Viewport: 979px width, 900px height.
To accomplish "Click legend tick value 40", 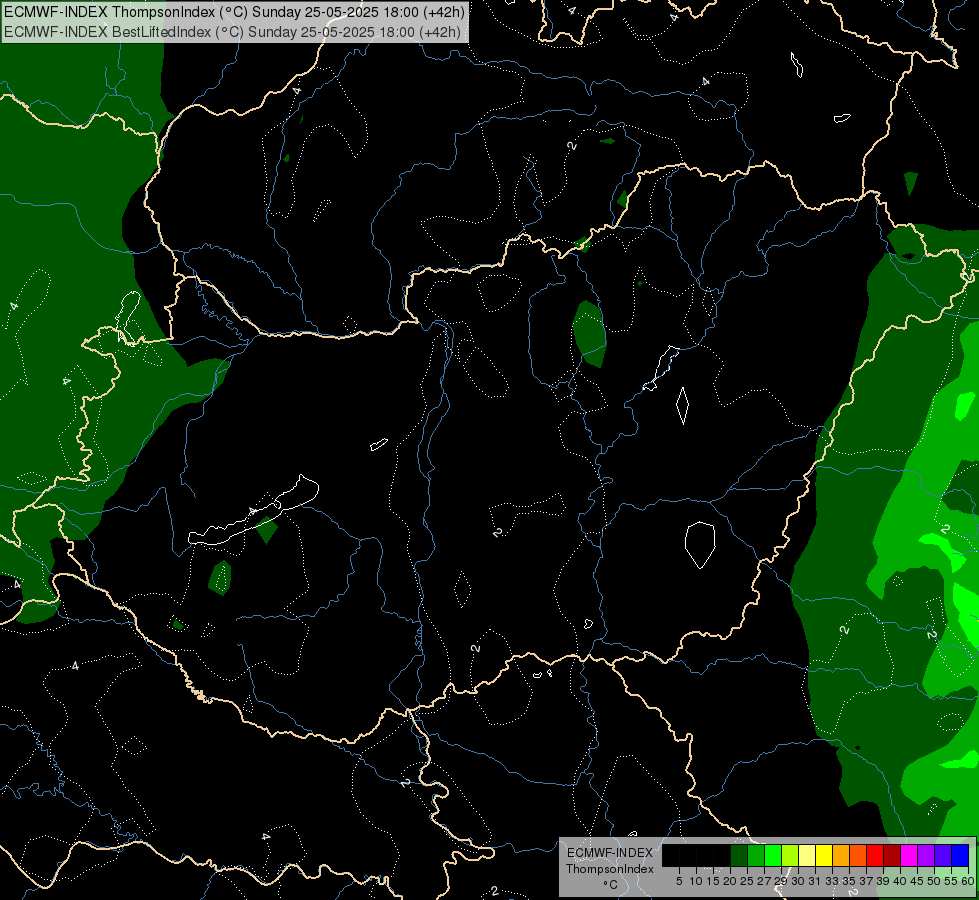I will pos(900,881).
